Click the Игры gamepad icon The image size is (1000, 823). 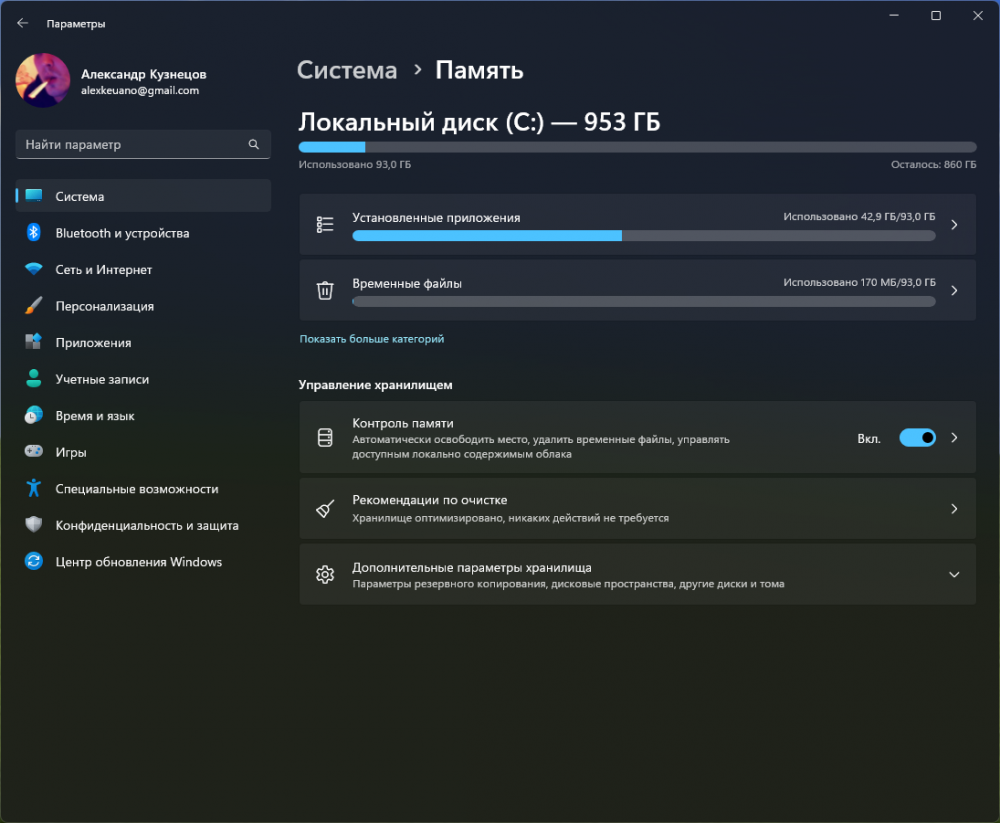pos(34,452)
